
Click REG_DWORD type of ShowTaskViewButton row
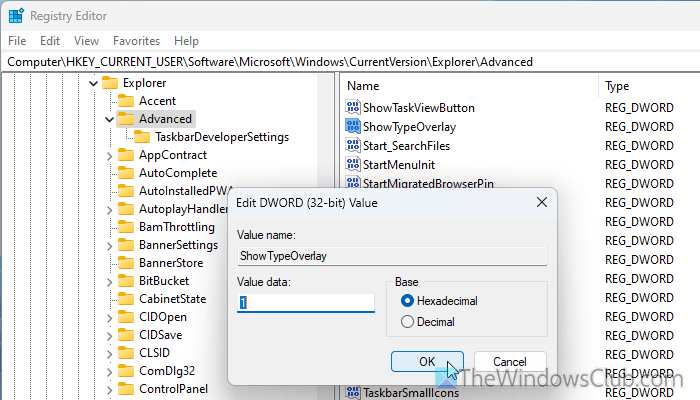tap(639, 108)
